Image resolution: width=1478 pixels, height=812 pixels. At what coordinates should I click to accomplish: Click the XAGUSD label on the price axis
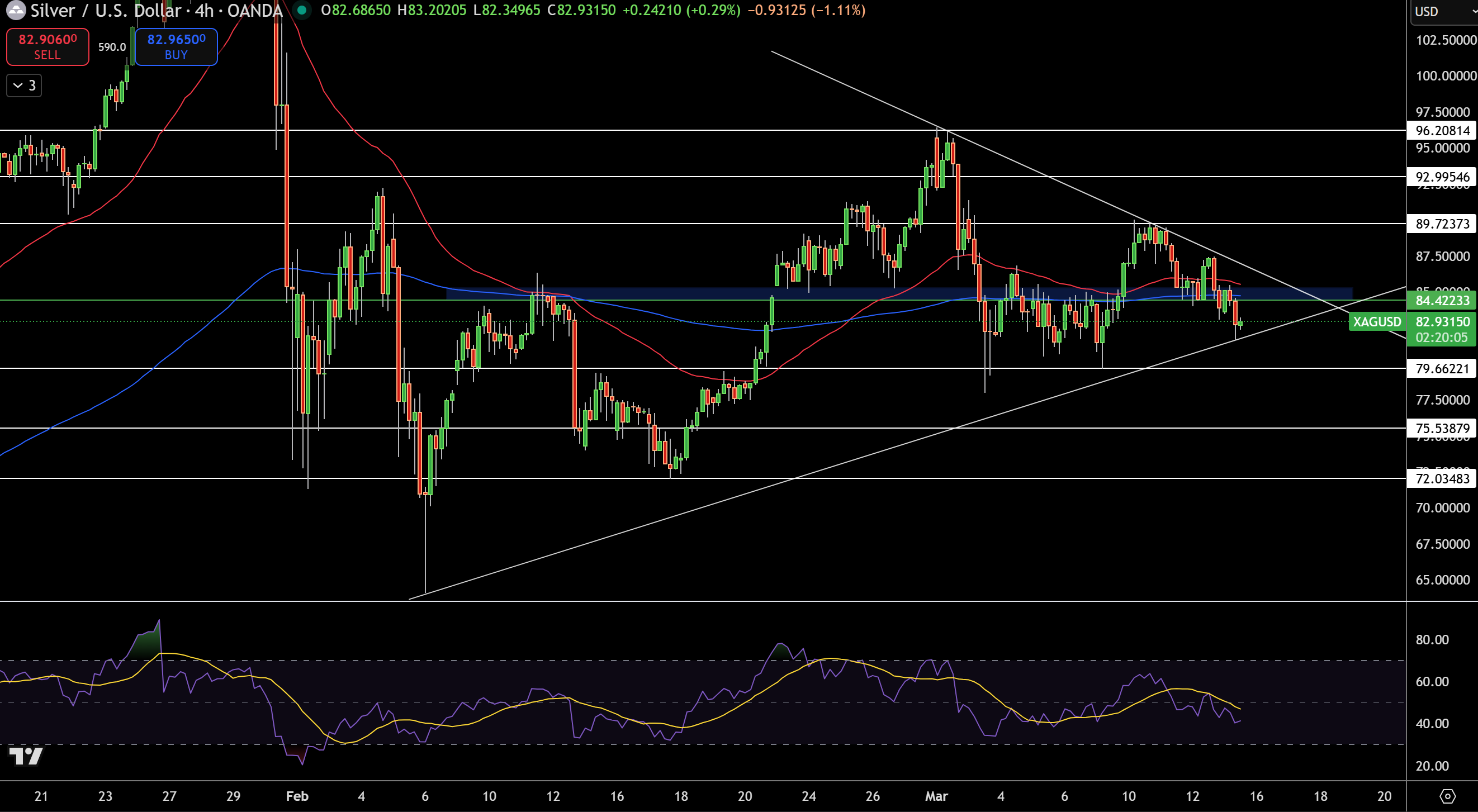(x=1377, y=322)
